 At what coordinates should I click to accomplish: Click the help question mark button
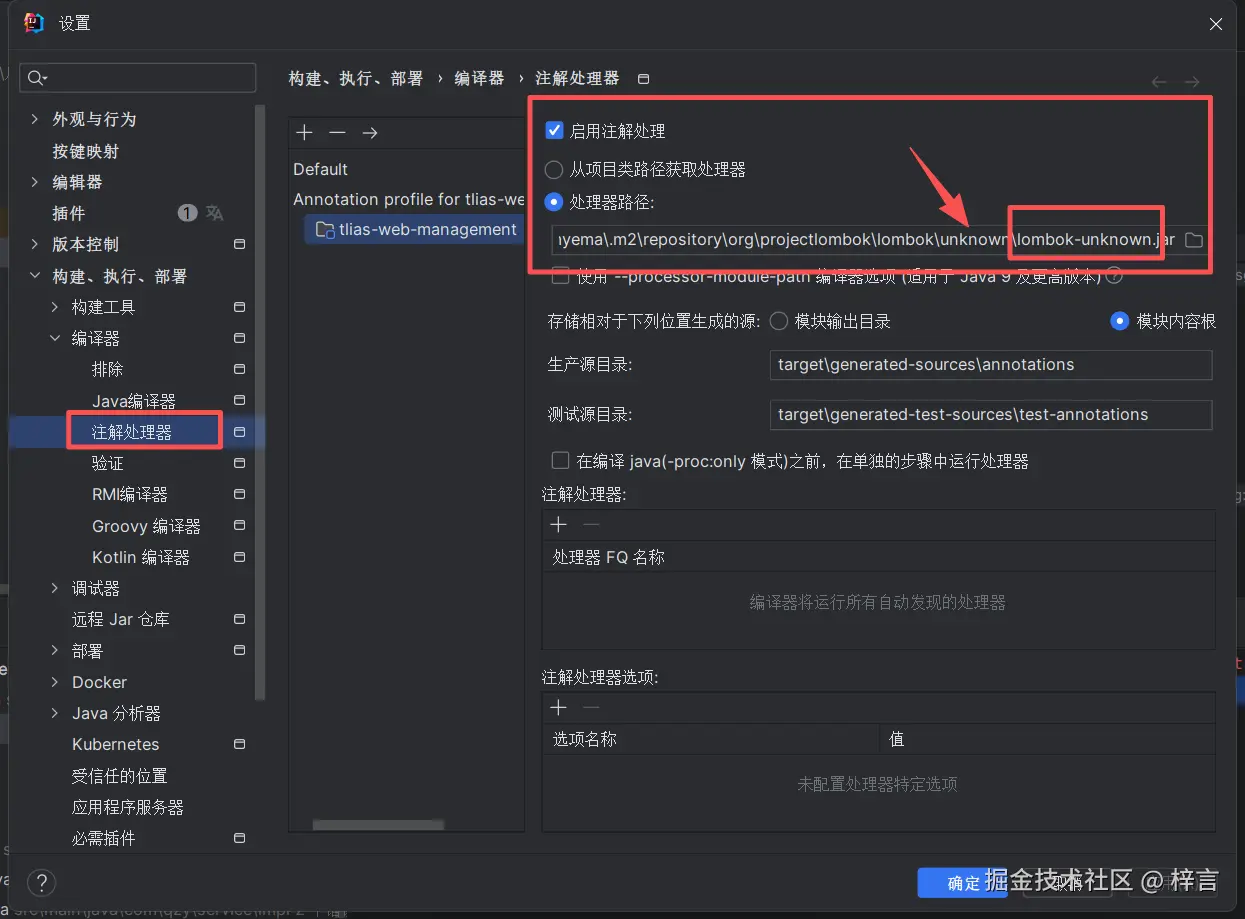pyautogui.click(x=41, y=883)
